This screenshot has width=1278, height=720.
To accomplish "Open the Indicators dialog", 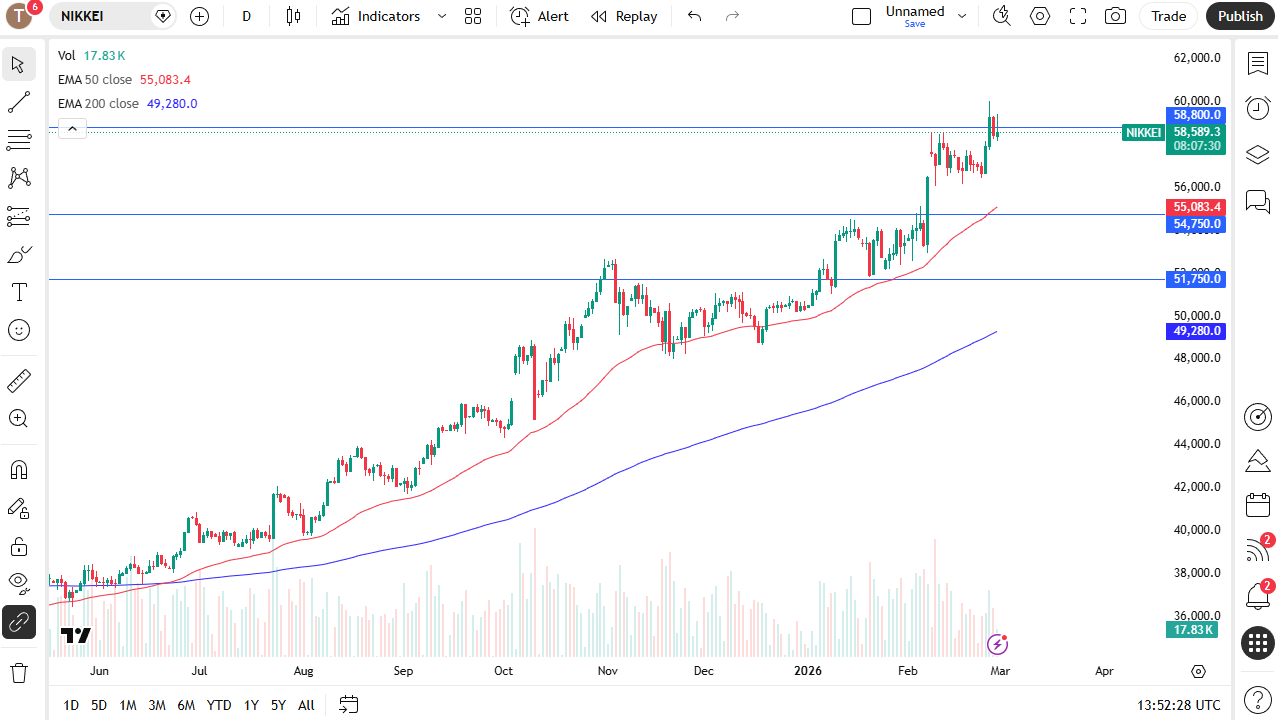I will coord(376,16).
